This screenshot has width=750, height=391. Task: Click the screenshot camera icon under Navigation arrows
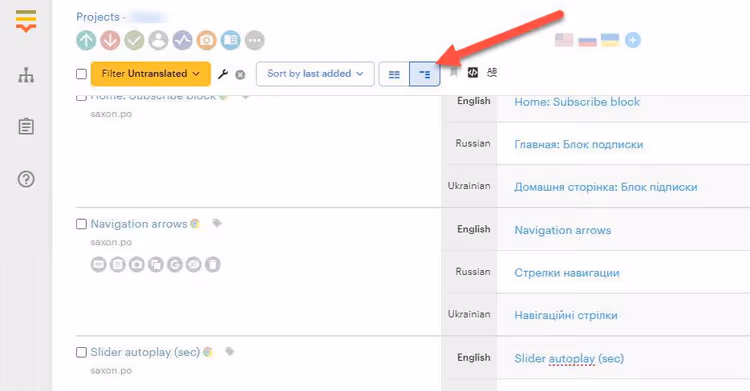click(137, 264)
